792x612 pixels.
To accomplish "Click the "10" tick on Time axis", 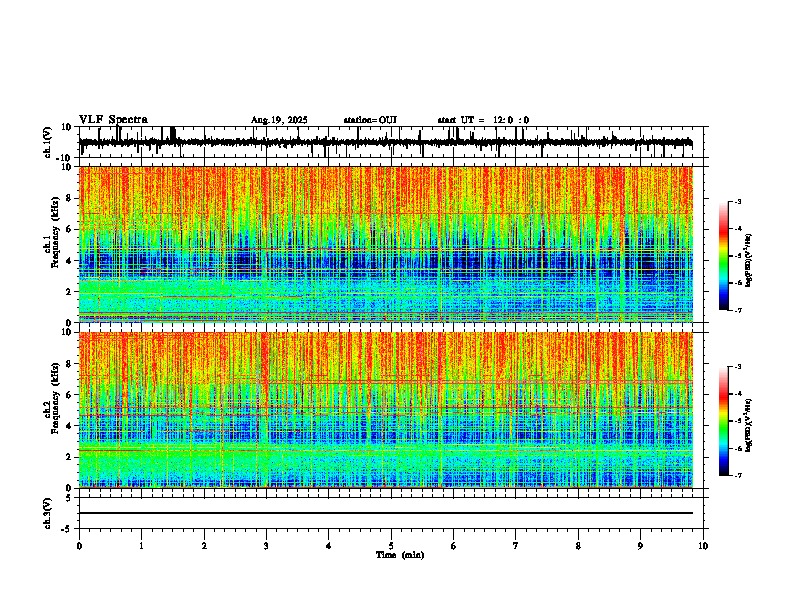I will (703, 546).
